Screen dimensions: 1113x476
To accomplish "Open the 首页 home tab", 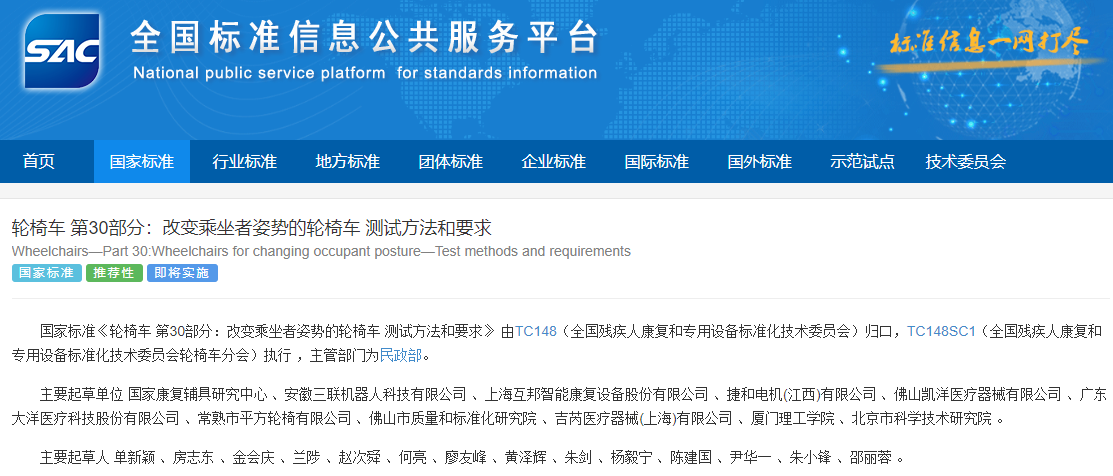I will click(x=39, y=162).
